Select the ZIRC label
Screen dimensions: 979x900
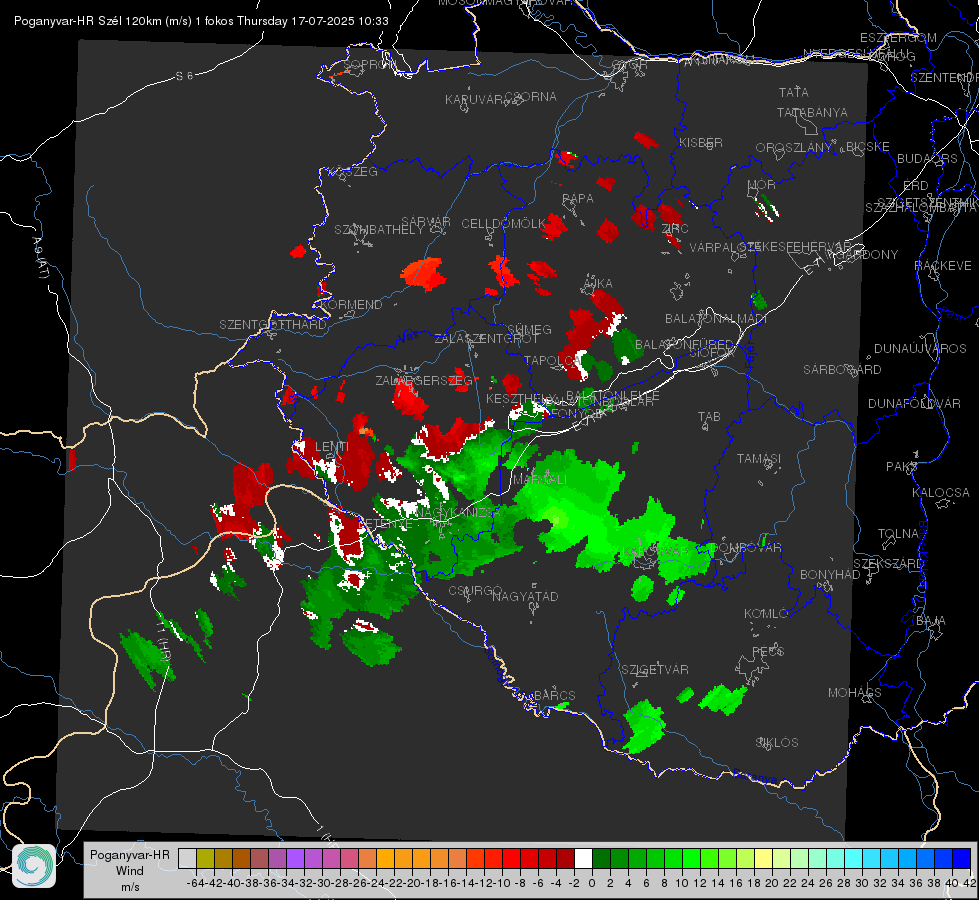pyautogui.click(x=675, y=229)
